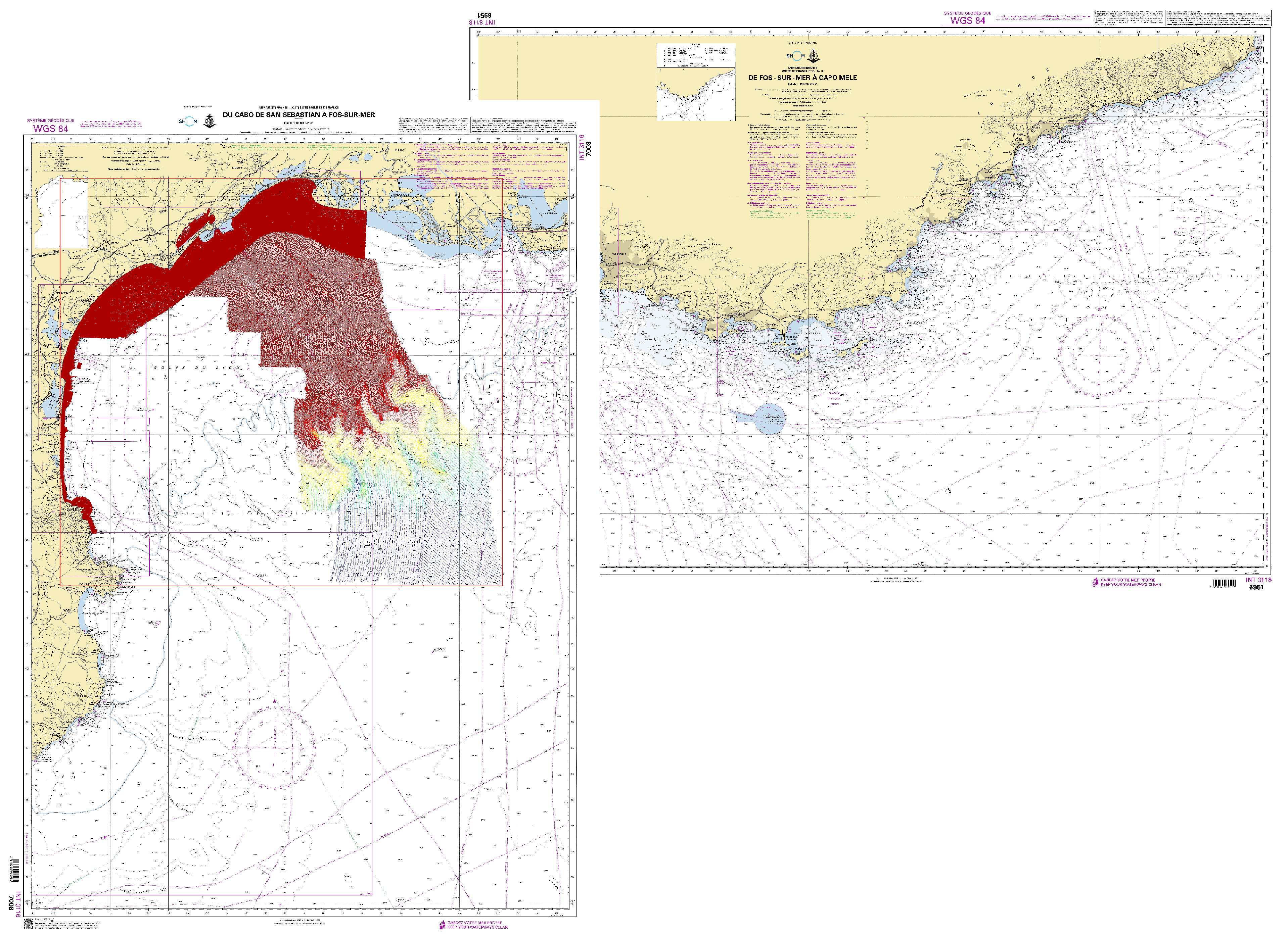The image size is (1288, 935).
Task: Click the WGS 84 label on the left chart
Action: (x=51, y=129)
